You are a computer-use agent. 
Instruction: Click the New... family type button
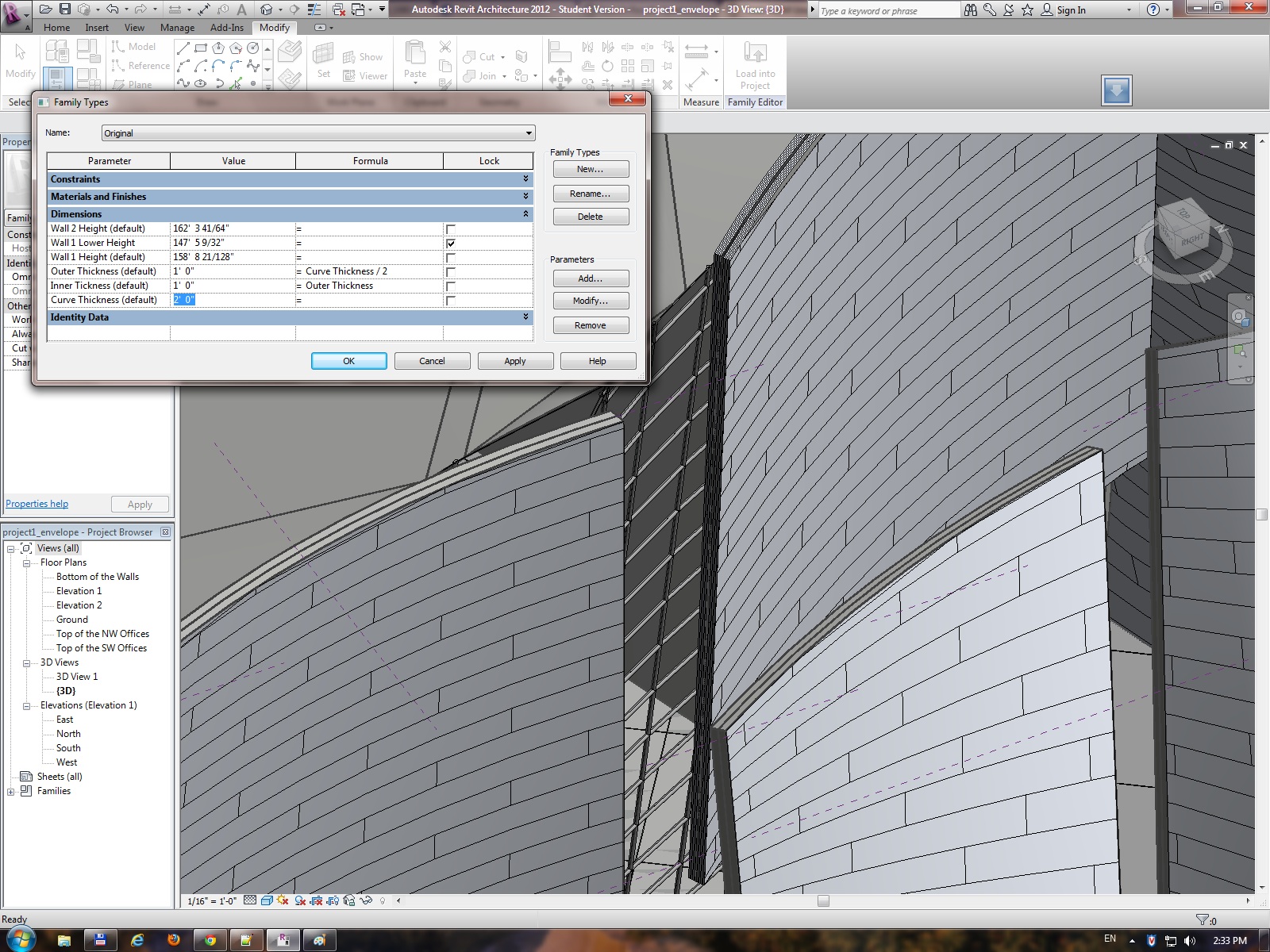[591, 169]
